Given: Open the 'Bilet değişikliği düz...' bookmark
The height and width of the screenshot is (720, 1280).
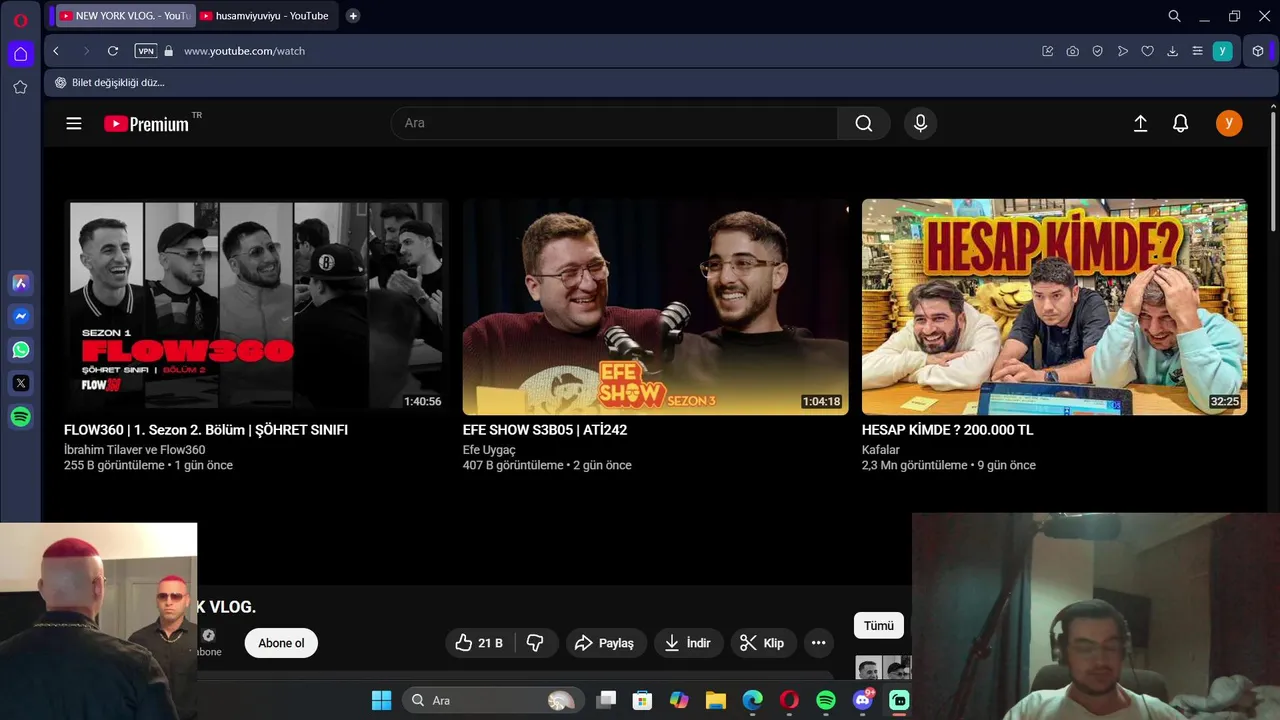Looking at the screenshot, I should (110, 83).
